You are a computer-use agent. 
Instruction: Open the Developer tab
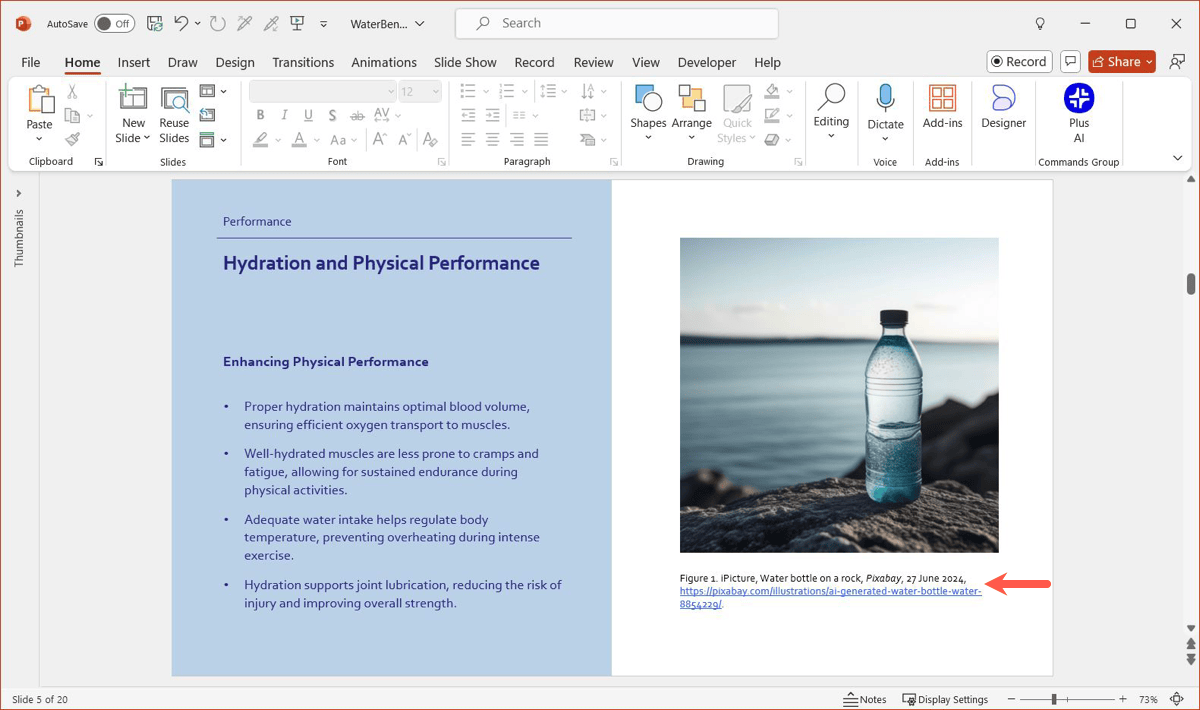coord(707,62)
